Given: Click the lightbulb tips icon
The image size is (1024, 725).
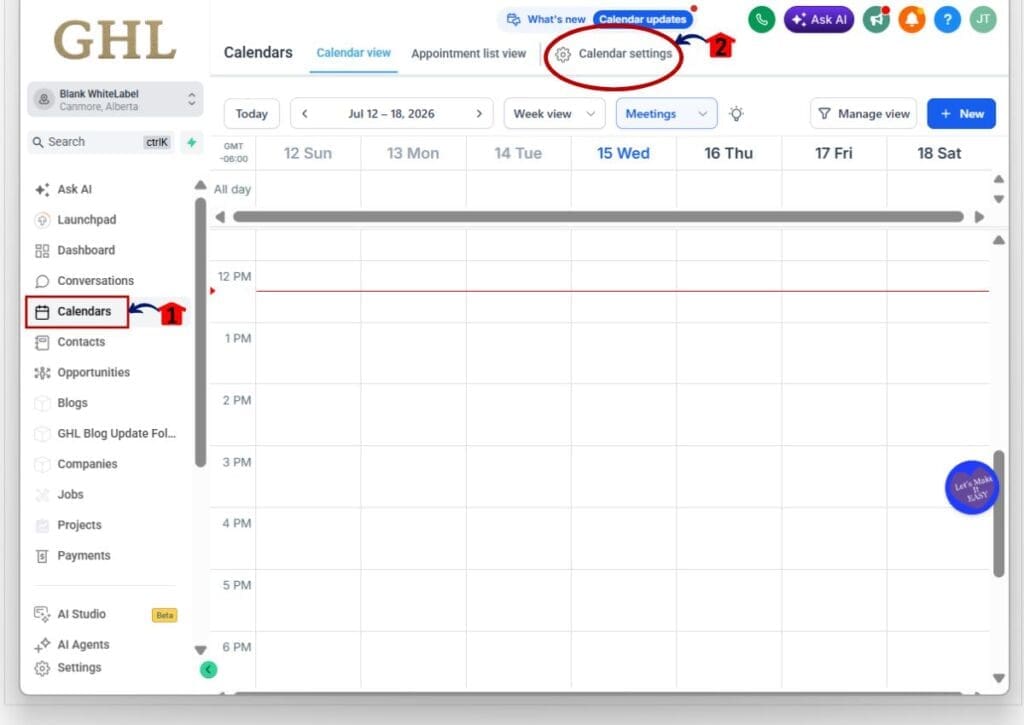Looking at the screenshot, I should [x=736, y=114].
